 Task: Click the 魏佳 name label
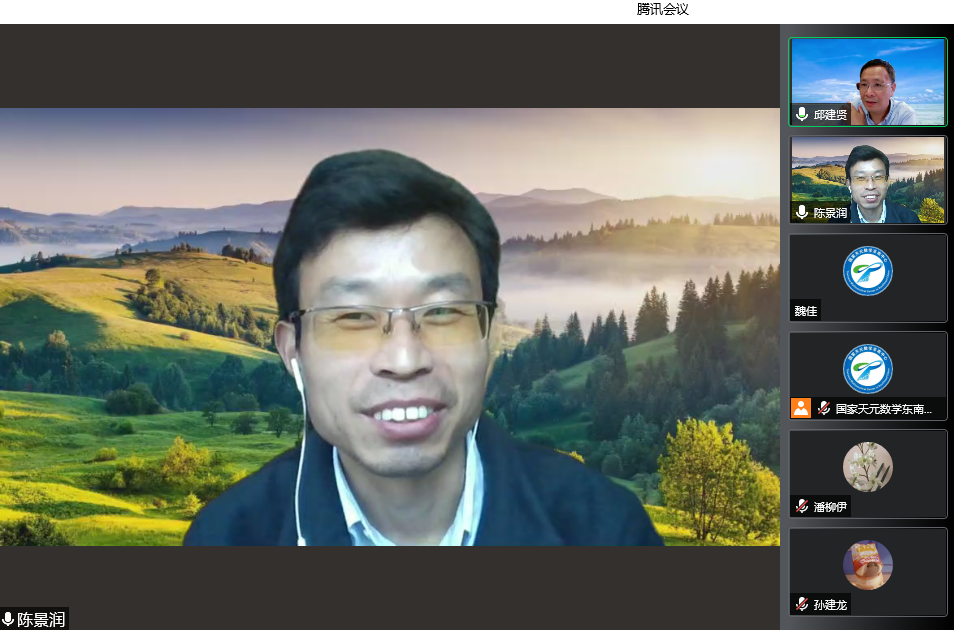[806, 310]
